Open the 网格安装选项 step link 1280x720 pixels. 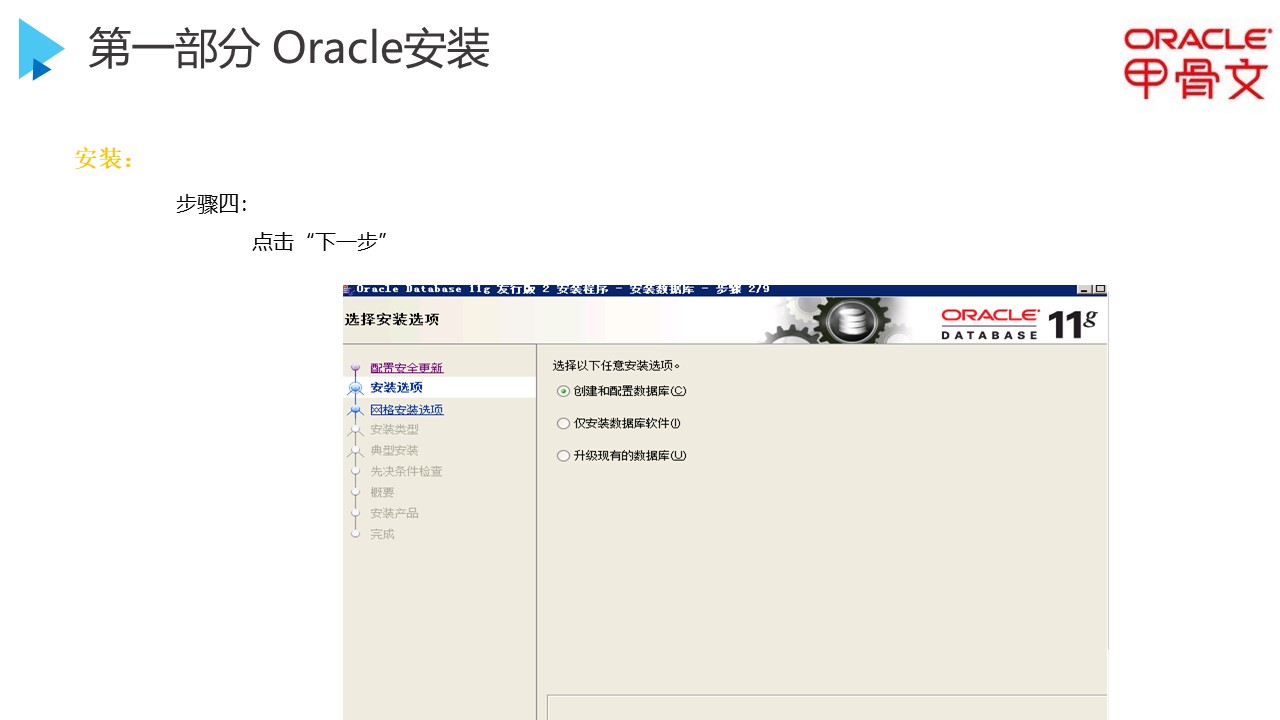(x=406, y=410)
